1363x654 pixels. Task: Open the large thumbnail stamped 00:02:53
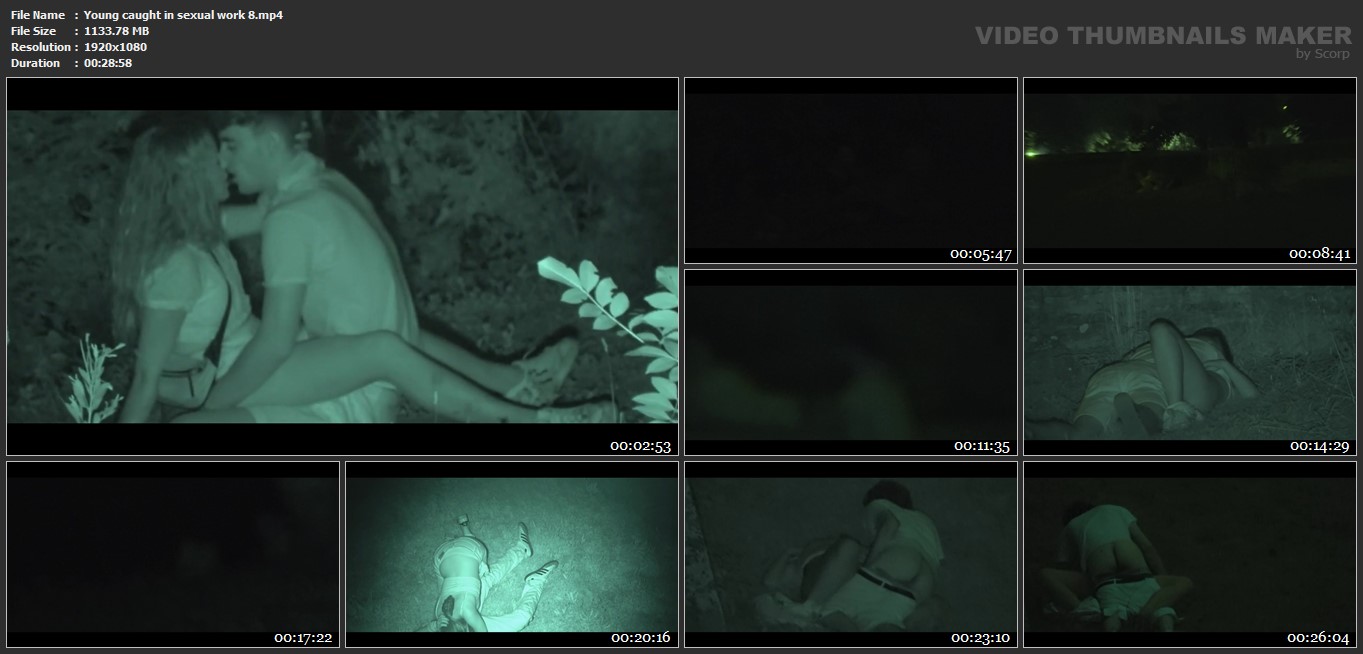342,266
